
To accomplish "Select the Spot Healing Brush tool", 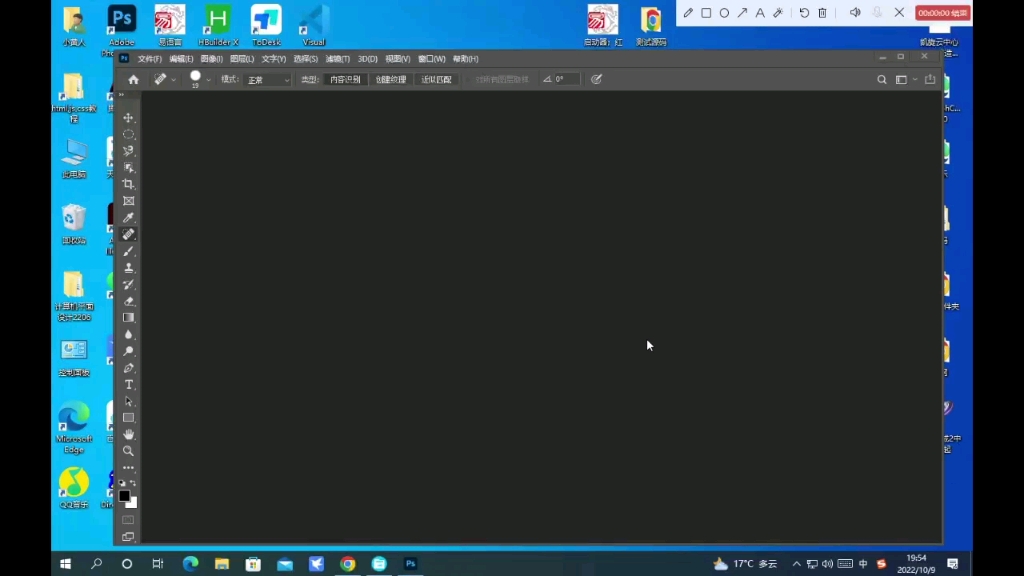I will pyautogui.click(x=128, y=234).
